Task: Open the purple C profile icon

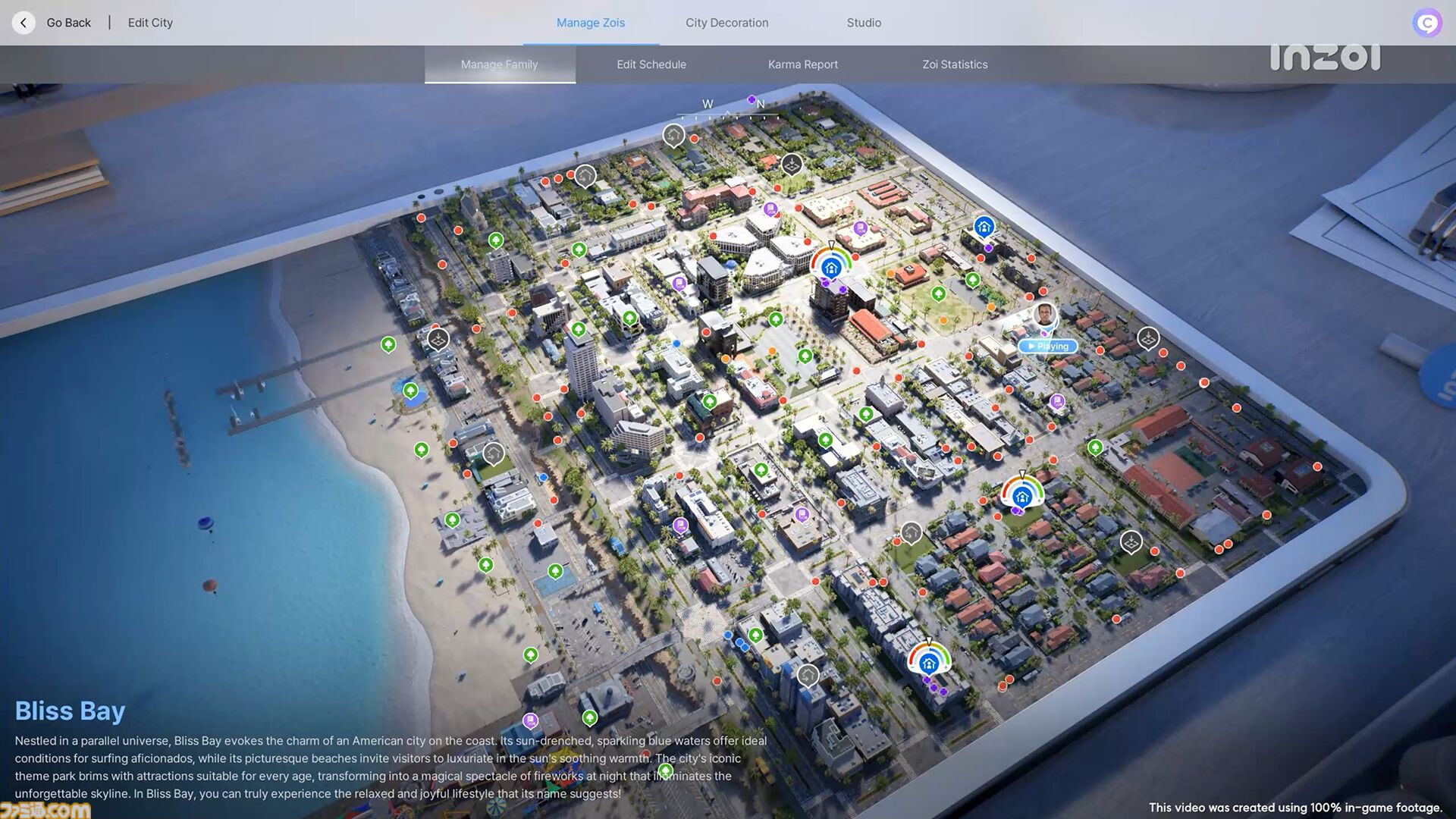Action: (x=1426, y=23)
